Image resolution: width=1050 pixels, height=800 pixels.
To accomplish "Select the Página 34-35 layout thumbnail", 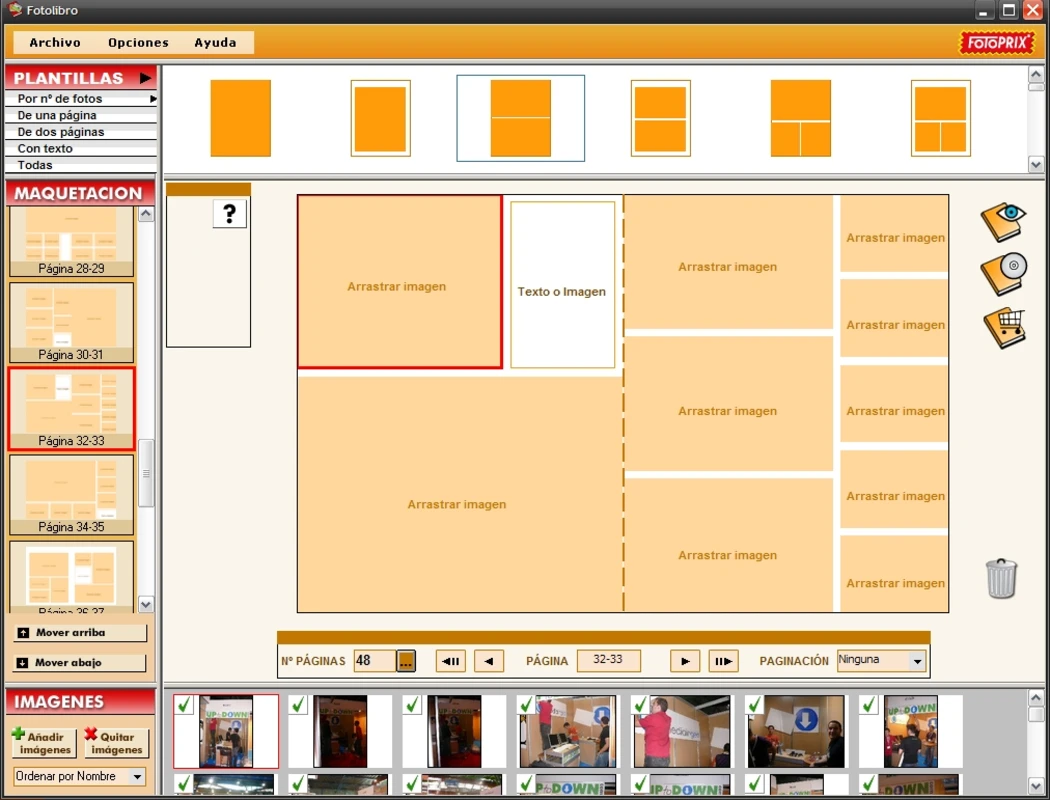I will pyautogui.click(x=71, y=495).
